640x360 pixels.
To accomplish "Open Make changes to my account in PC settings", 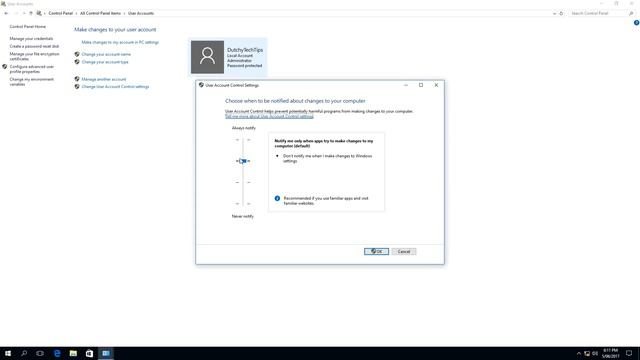I will pyautogui.click(x=120, y=42).
